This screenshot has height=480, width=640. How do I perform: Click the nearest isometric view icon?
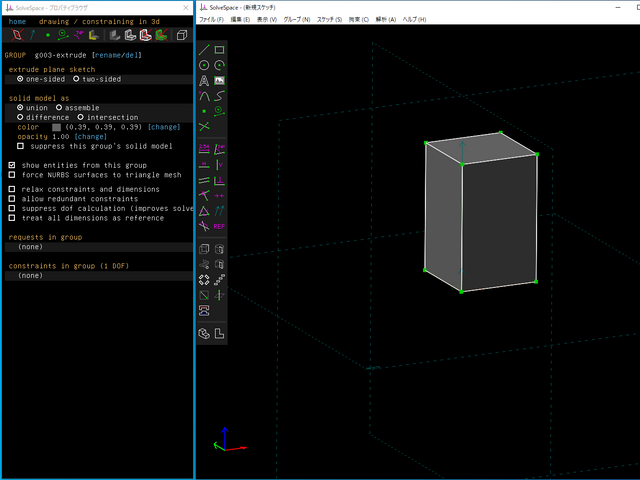(204, 333)
